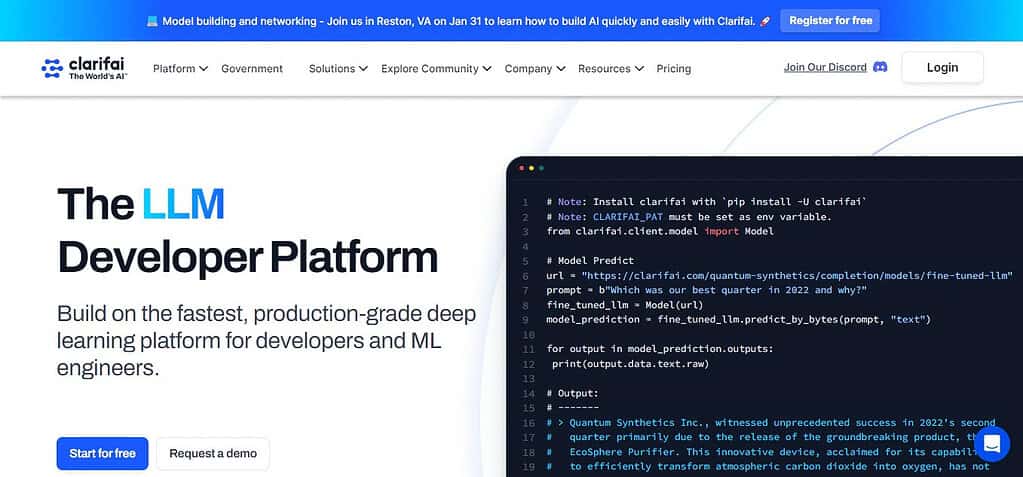Screen dimensions: 1023x477
Task: Click the Login button
Action: tap(942, 68)
